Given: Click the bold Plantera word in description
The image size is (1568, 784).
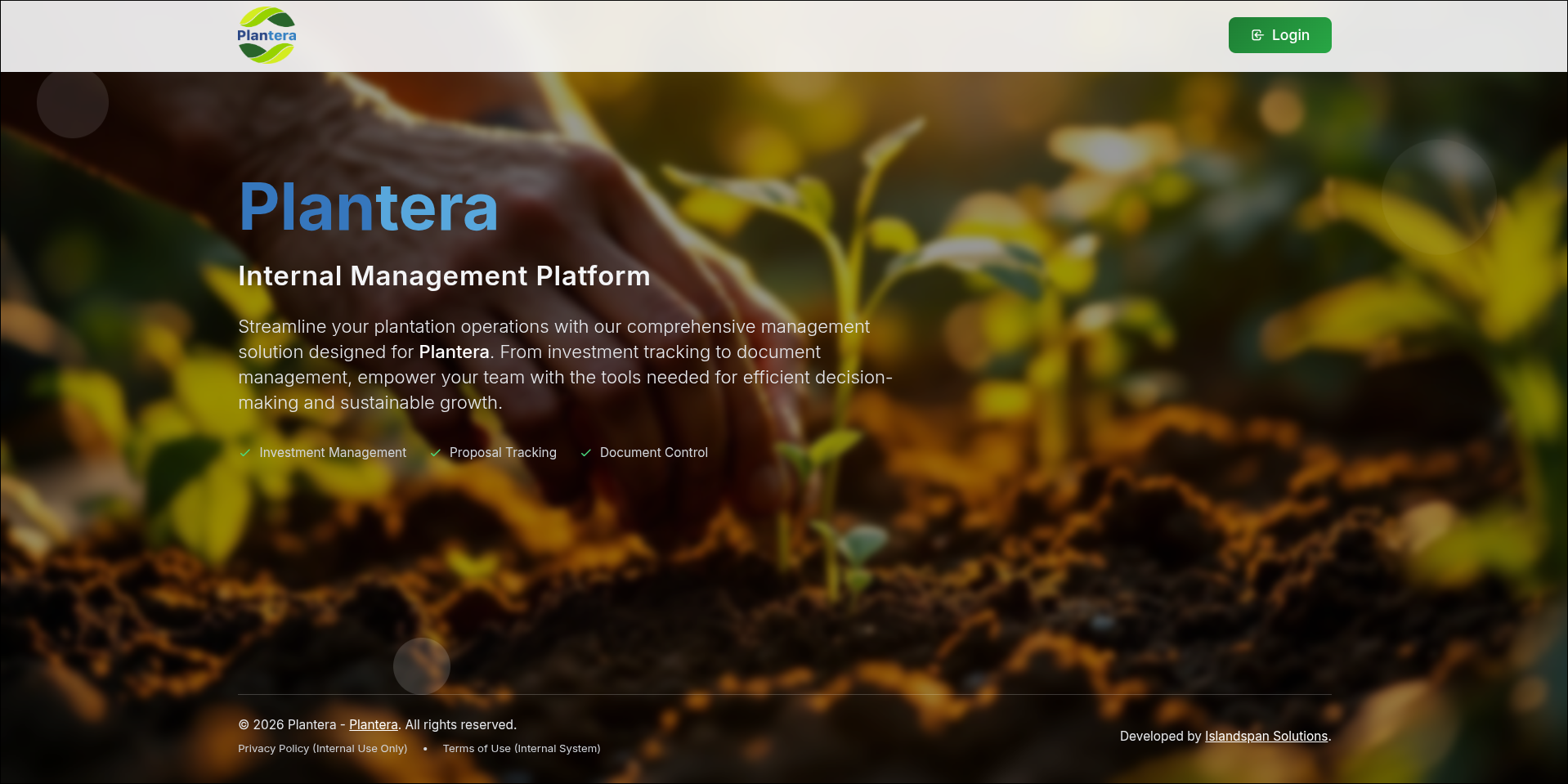Looking at the screenshot, I should pyautogui.click(x=454, y=352).
